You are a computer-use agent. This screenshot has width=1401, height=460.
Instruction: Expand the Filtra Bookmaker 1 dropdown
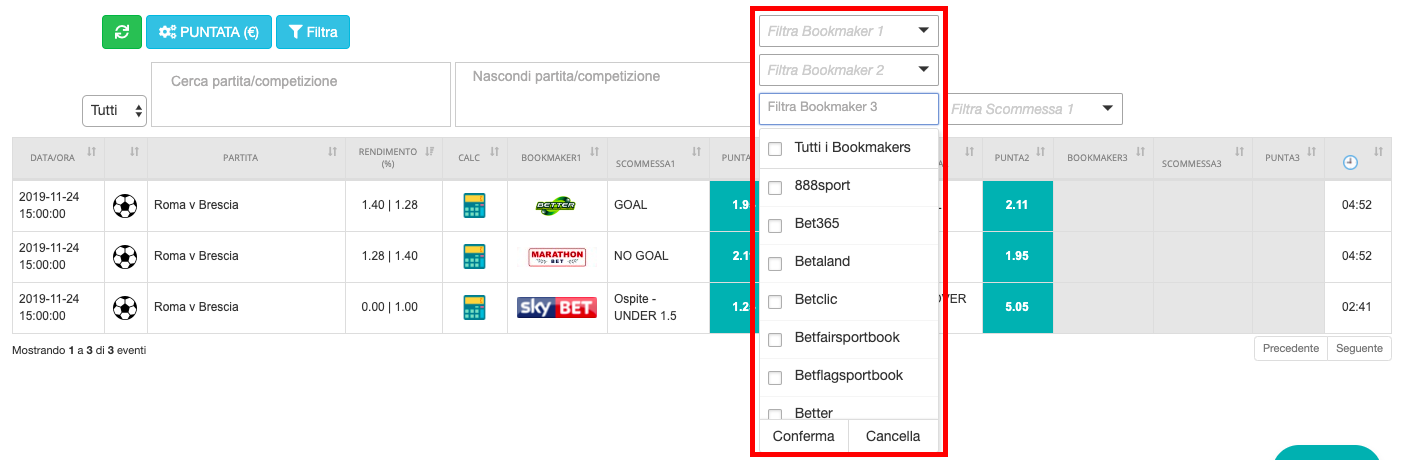pos(849,31)
